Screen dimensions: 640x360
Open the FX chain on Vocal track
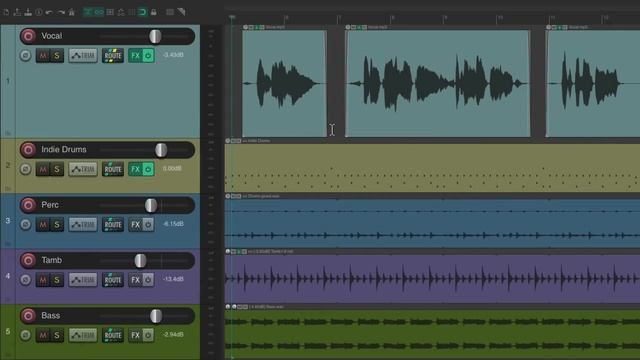click(x=135, y=56)
